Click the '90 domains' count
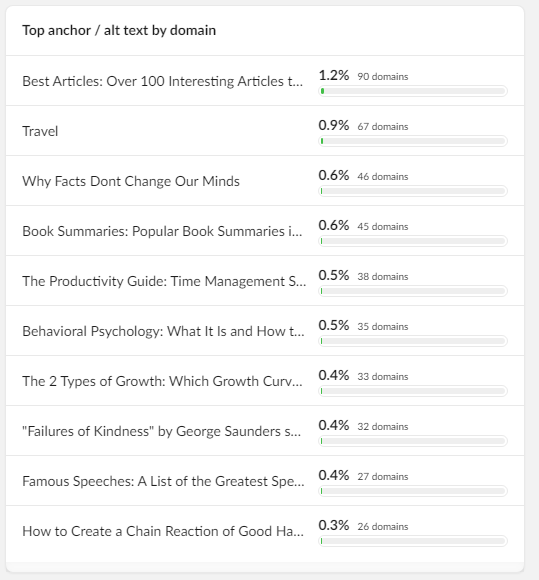 pos(383,77)
